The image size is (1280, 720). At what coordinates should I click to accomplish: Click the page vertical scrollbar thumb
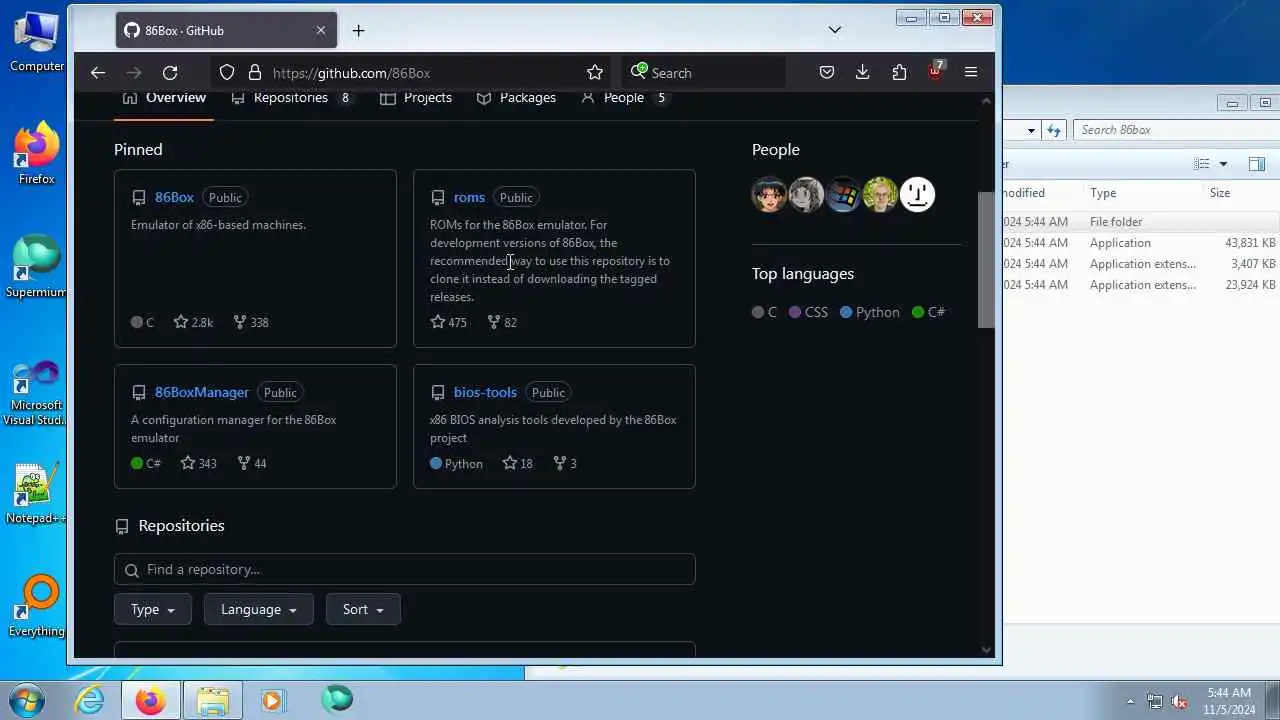click(x=986, y=260)
